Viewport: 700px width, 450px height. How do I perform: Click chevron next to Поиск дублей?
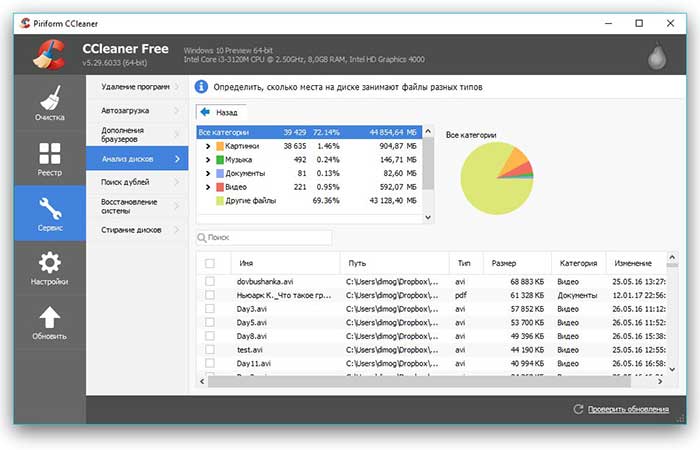tap(177, 182)
